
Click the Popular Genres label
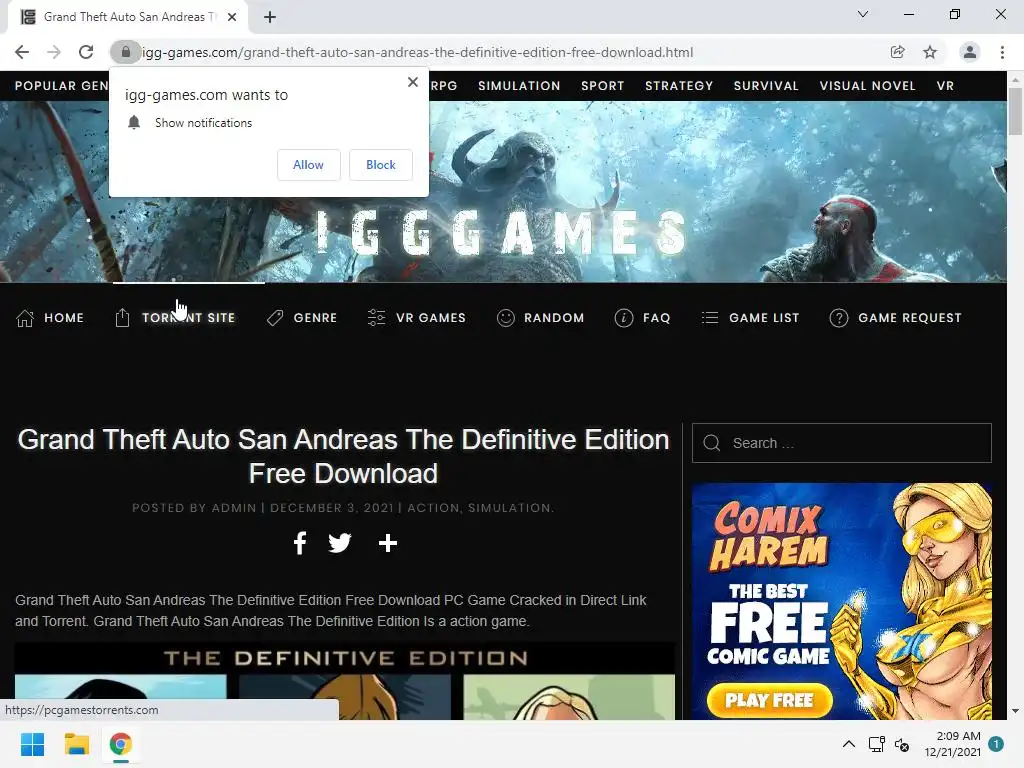(x=61, y=86)
